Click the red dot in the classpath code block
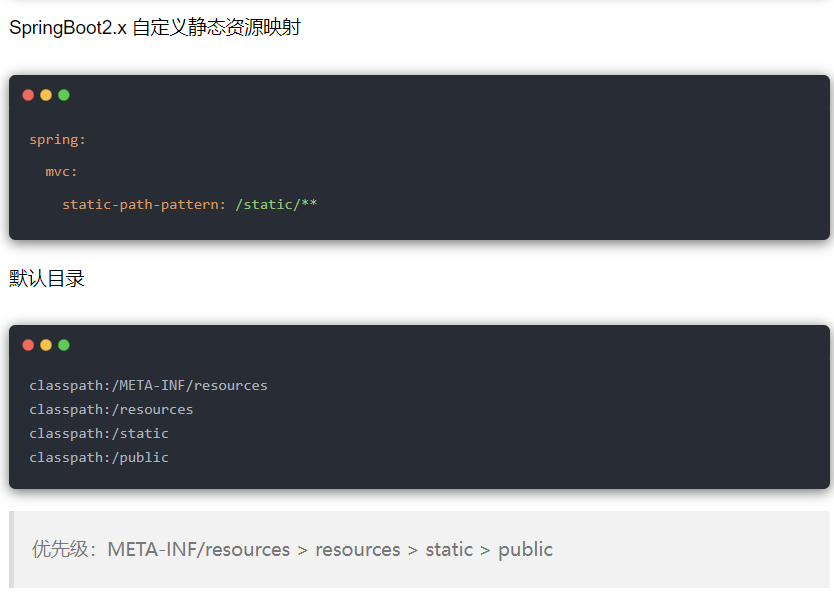 28,345
